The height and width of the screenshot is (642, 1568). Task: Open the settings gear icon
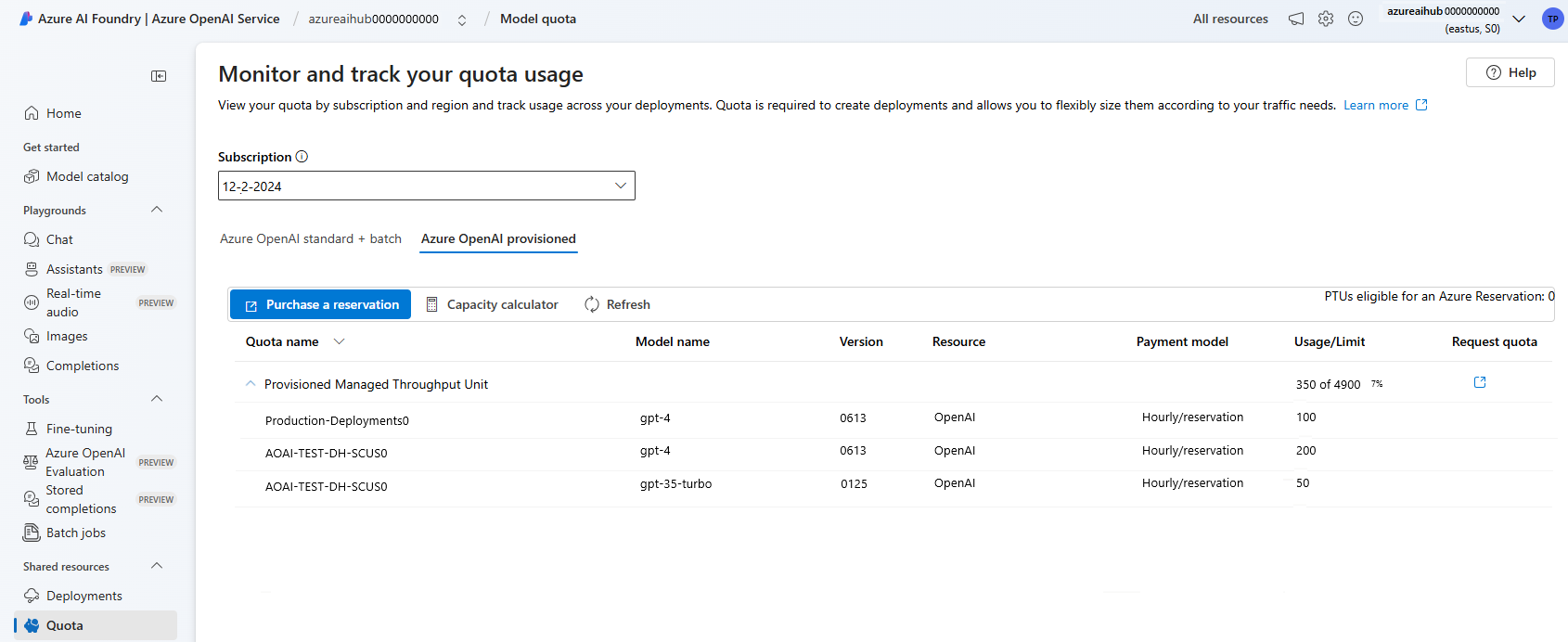point(1326,19)
